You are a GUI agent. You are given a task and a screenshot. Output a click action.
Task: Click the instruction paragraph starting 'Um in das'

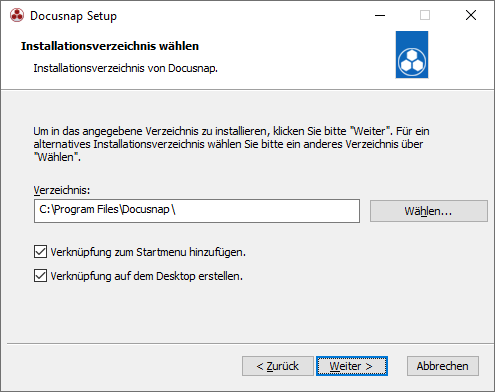pyautogui.click(x=231, y=144)
